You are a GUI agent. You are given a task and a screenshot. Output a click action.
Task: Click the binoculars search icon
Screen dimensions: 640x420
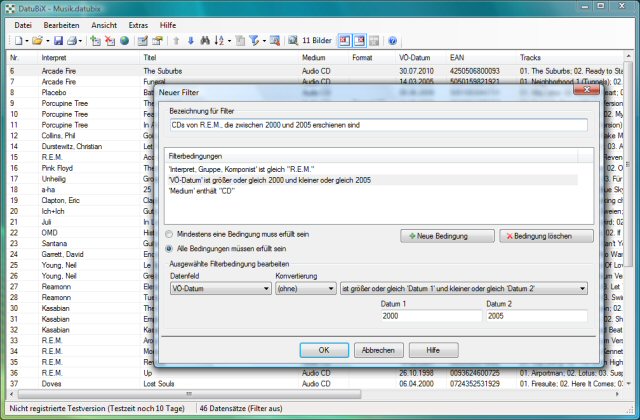(x=206, y=41)
